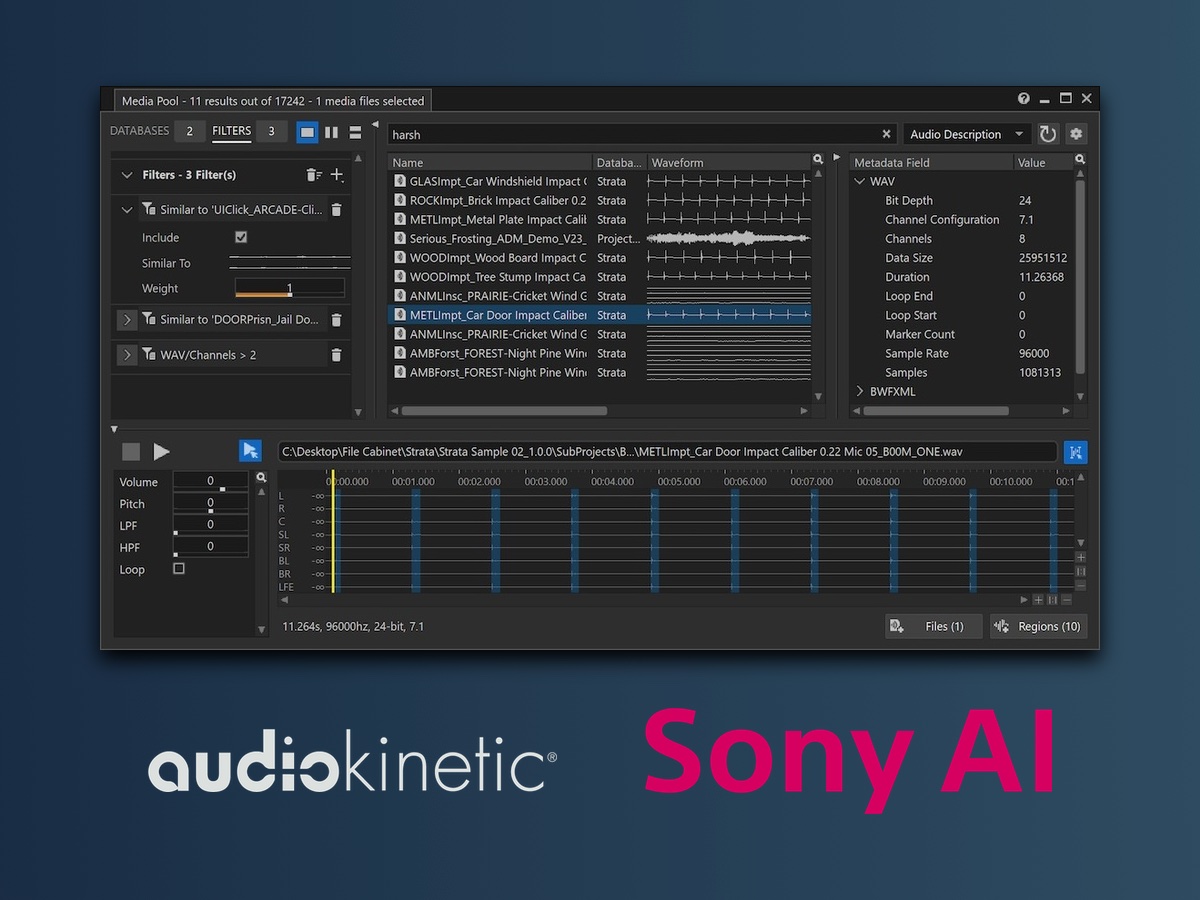Select the single view layout icon
1200x900 pixels.
[x=306, y=131]
